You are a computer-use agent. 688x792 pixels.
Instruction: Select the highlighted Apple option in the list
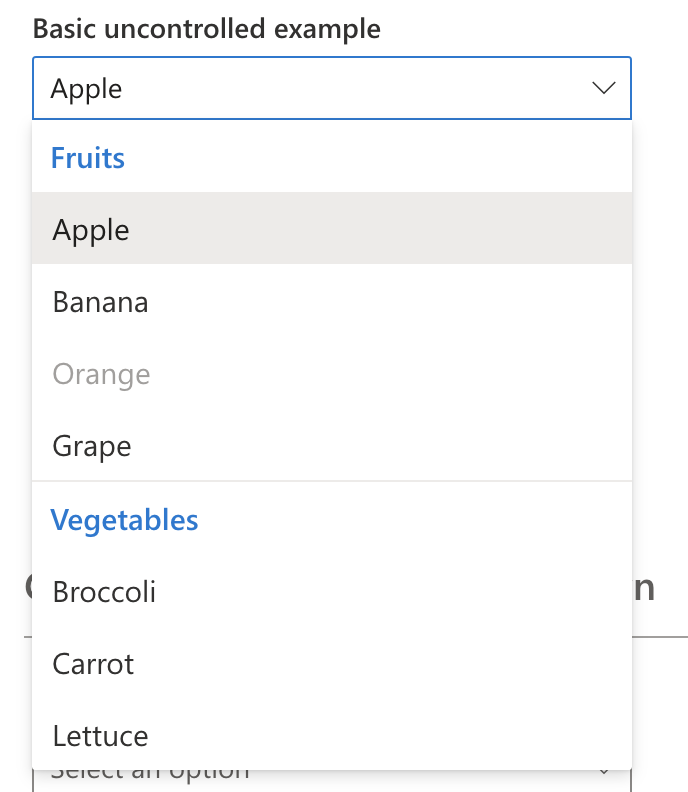(x=332, y=228)
